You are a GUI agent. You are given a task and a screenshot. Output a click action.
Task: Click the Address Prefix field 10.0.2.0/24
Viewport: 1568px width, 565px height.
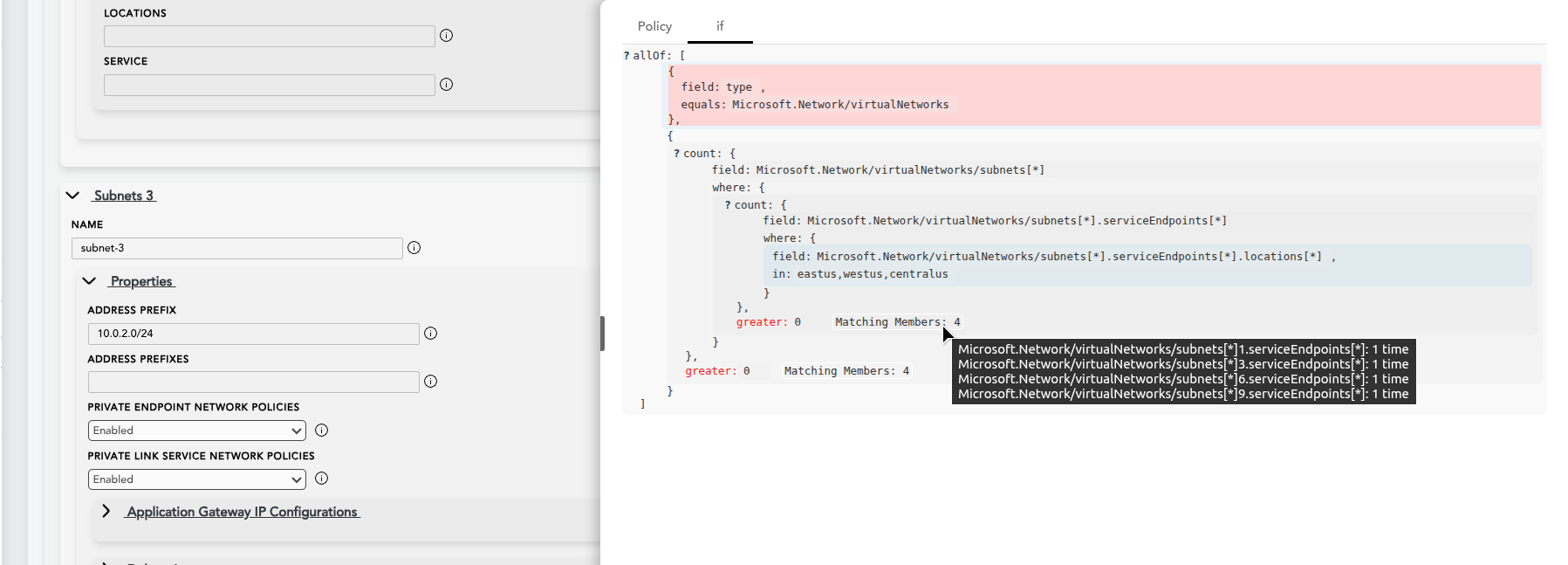253,334
